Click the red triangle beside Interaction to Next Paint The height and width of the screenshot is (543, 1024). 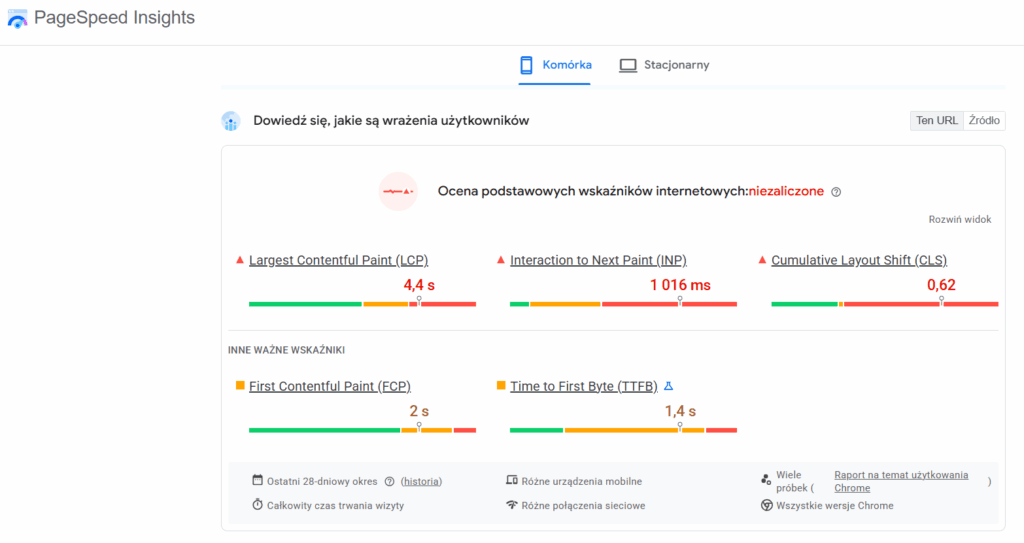(501, 260)
